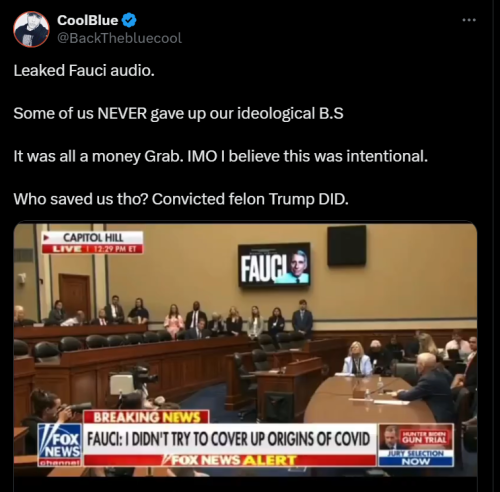Play the embedded Fauci hearing video
The width and height of the screenshot is (500, 492).
(245, 350)
